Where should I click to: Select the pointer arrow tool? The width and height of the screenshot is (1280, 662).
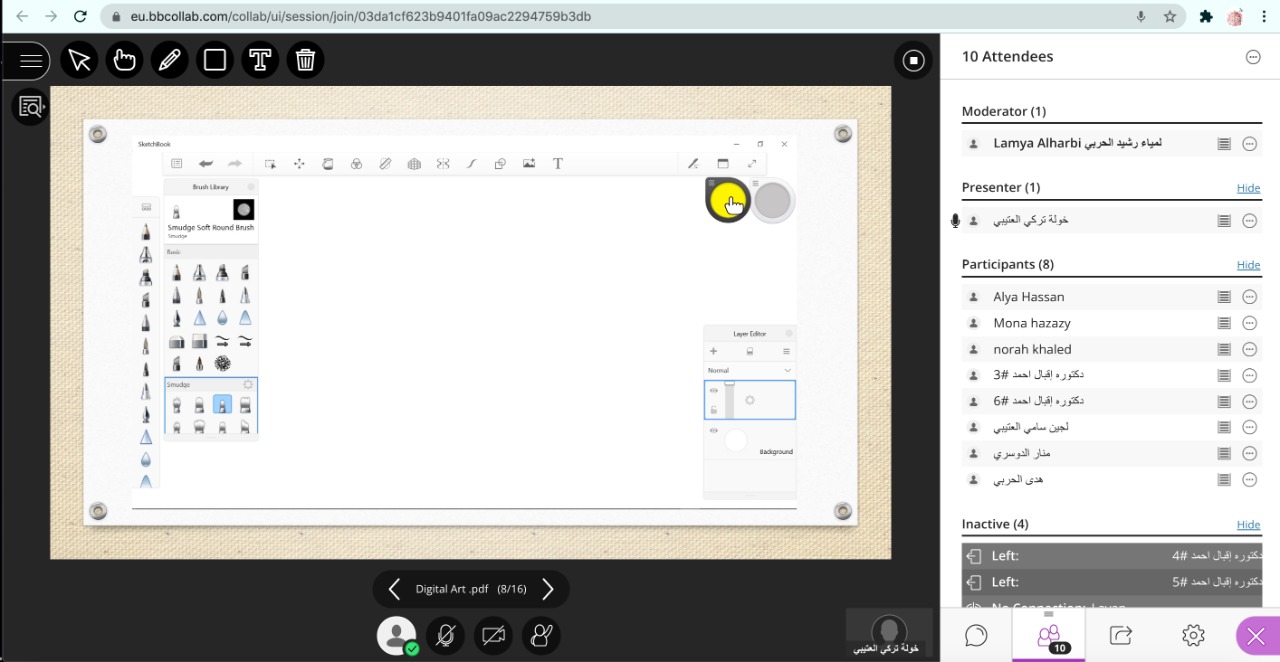[x=79, y=61]
